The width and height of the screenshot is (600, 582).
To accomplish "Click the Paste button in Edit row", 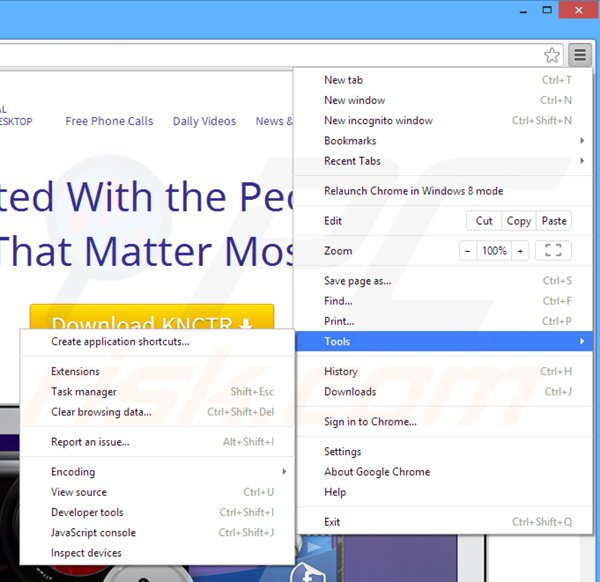I will pos(553,221).
